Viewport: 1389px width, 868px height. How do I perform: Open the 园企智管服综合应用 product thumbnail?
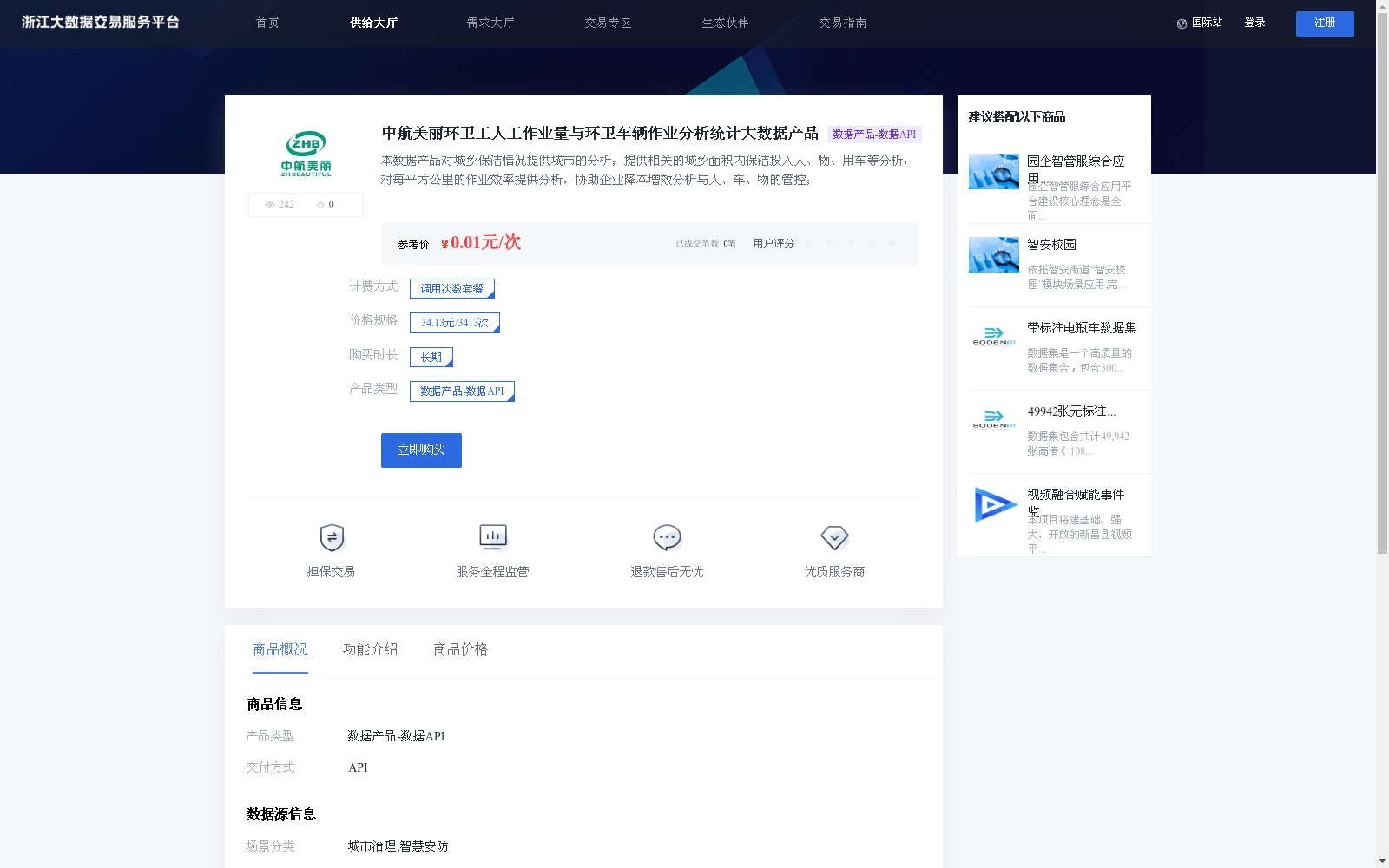pos(994,171)
